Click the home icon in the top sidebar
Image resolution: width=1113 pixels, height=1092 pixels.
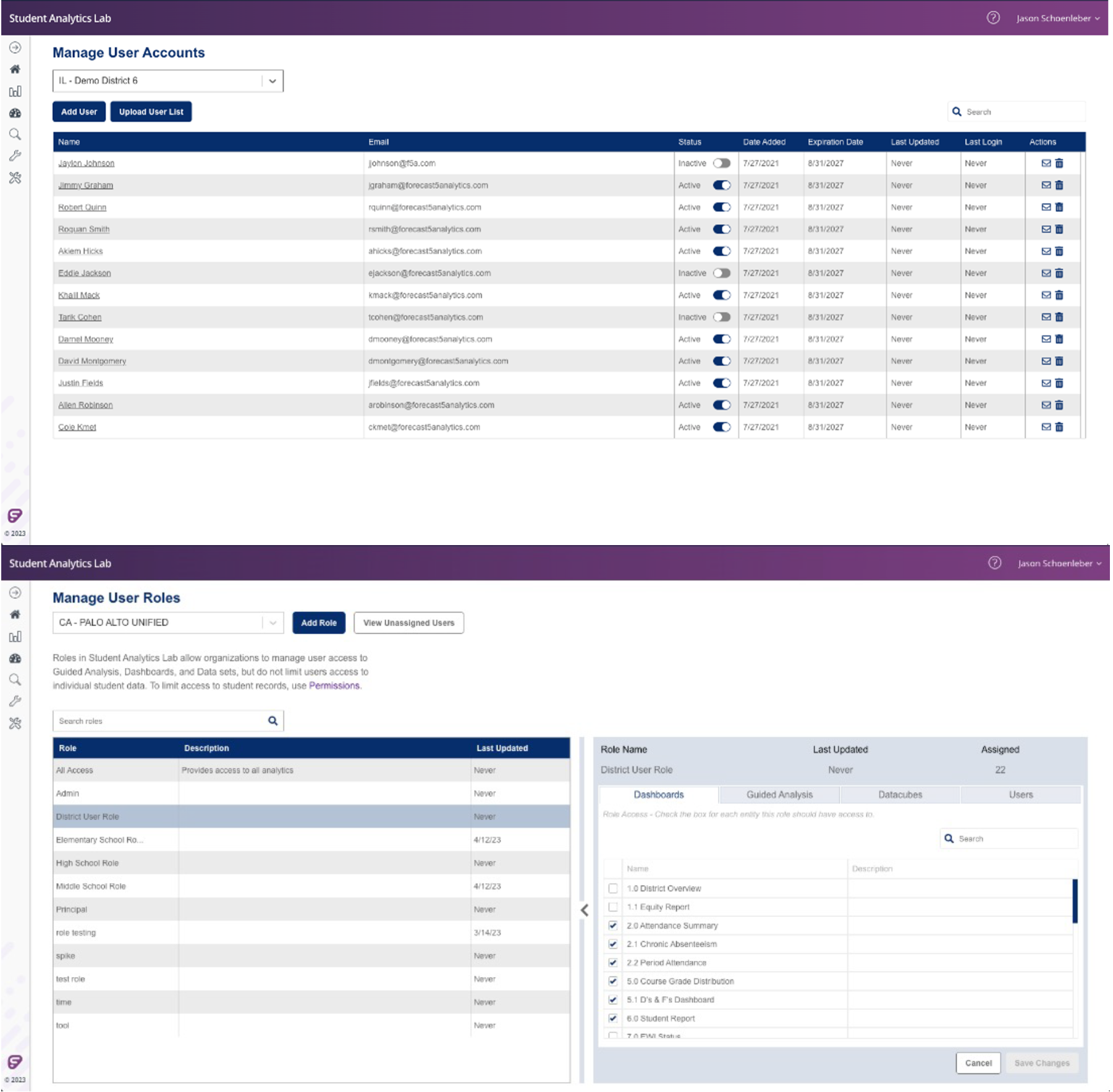pos(15,69)
